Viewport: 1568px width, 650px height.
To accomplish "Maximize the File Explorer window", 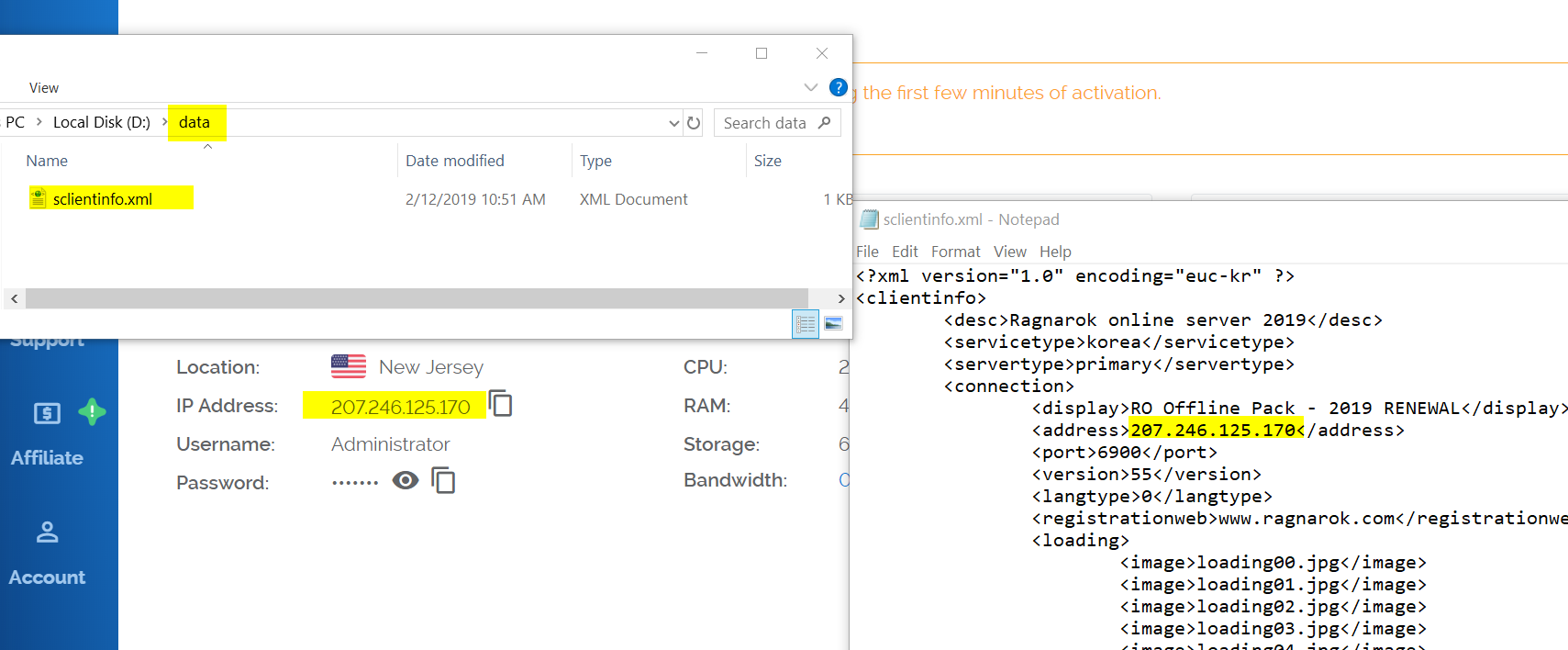I will click(762, 53).
